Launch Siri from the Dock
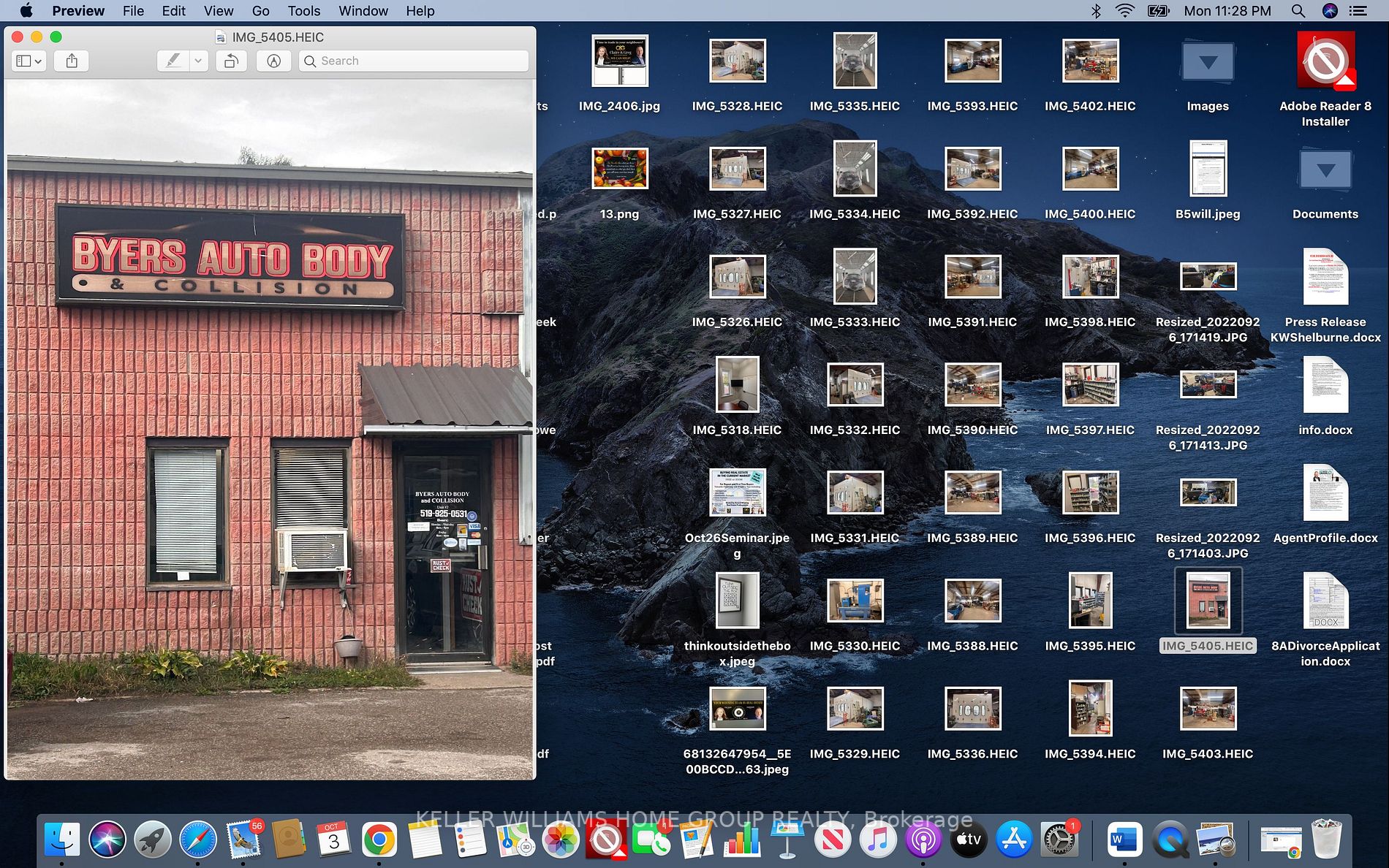The height and width of the screenshot is (868, 1389). pos(107,840)
